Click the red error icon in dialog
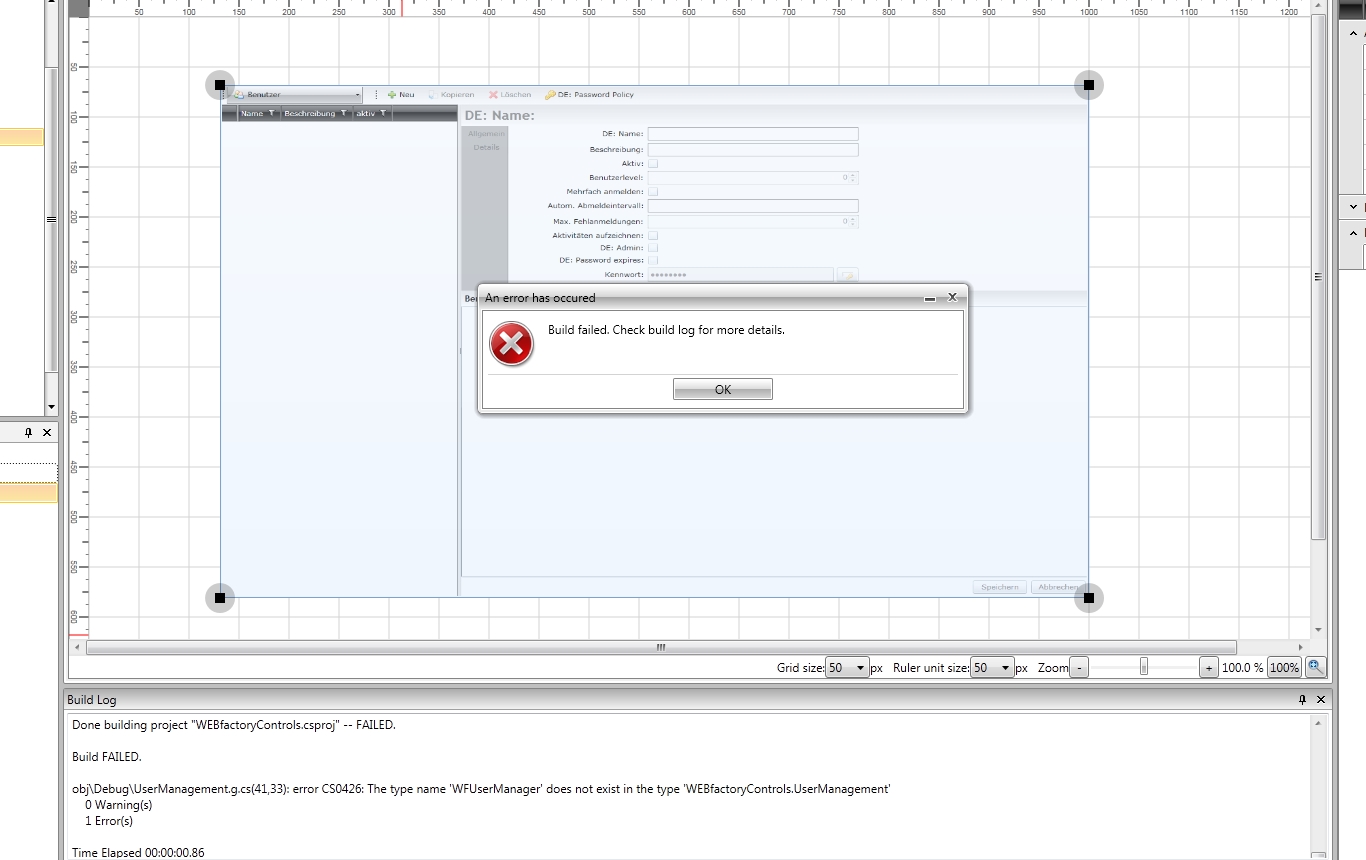The height and width of the screenshot is (860, 1366). (x=511, y=345)
